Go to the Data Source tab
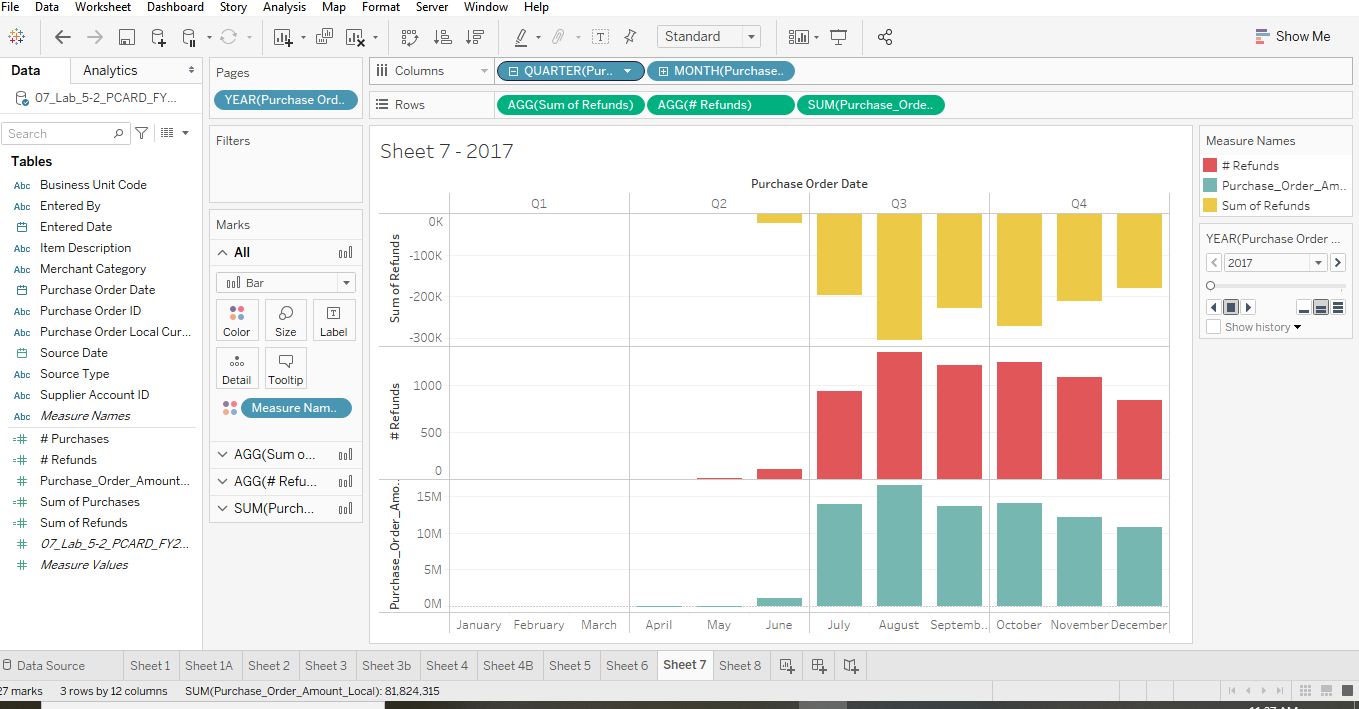This screenshot has height=709, width=1359. point(52,665)
